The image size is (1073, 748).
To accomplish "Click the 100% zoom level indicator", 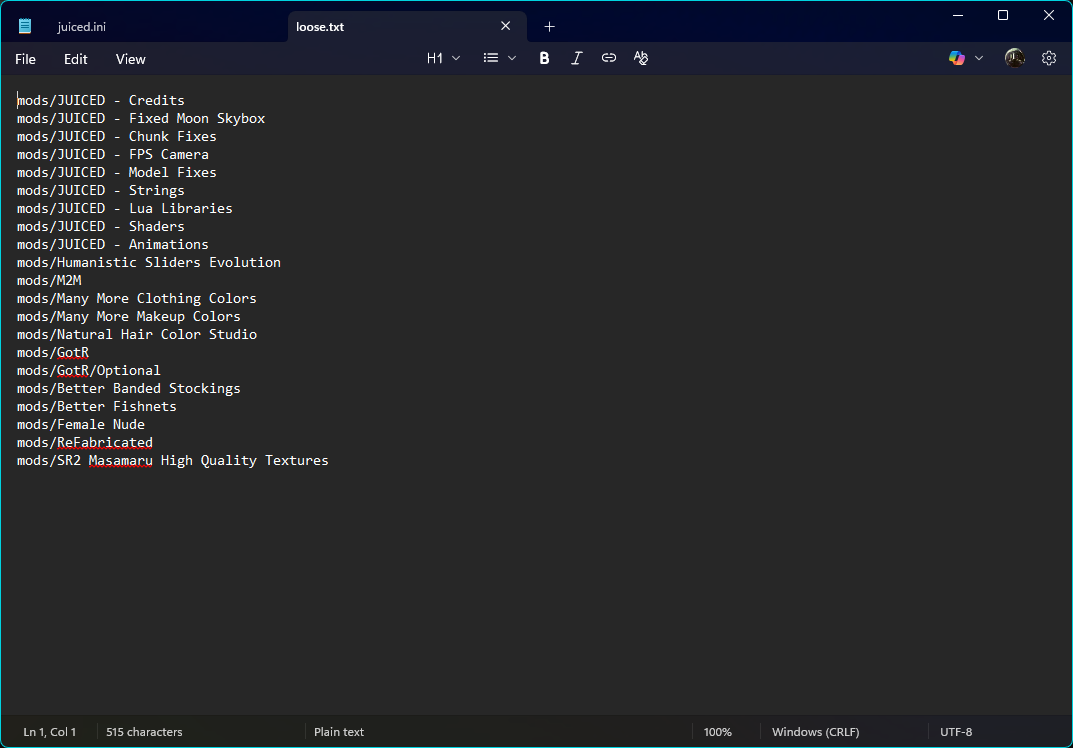I will [717, 732].
